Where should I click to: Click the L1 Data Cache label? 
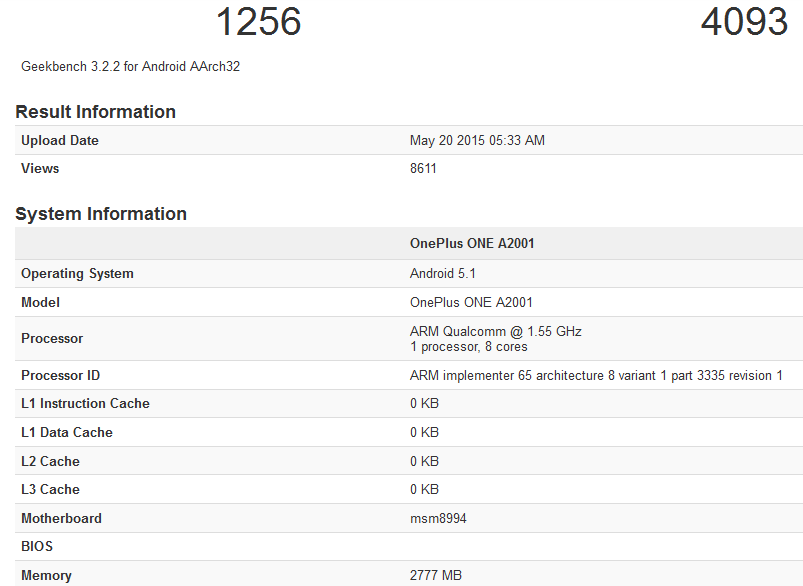click(x=67, y=432)
